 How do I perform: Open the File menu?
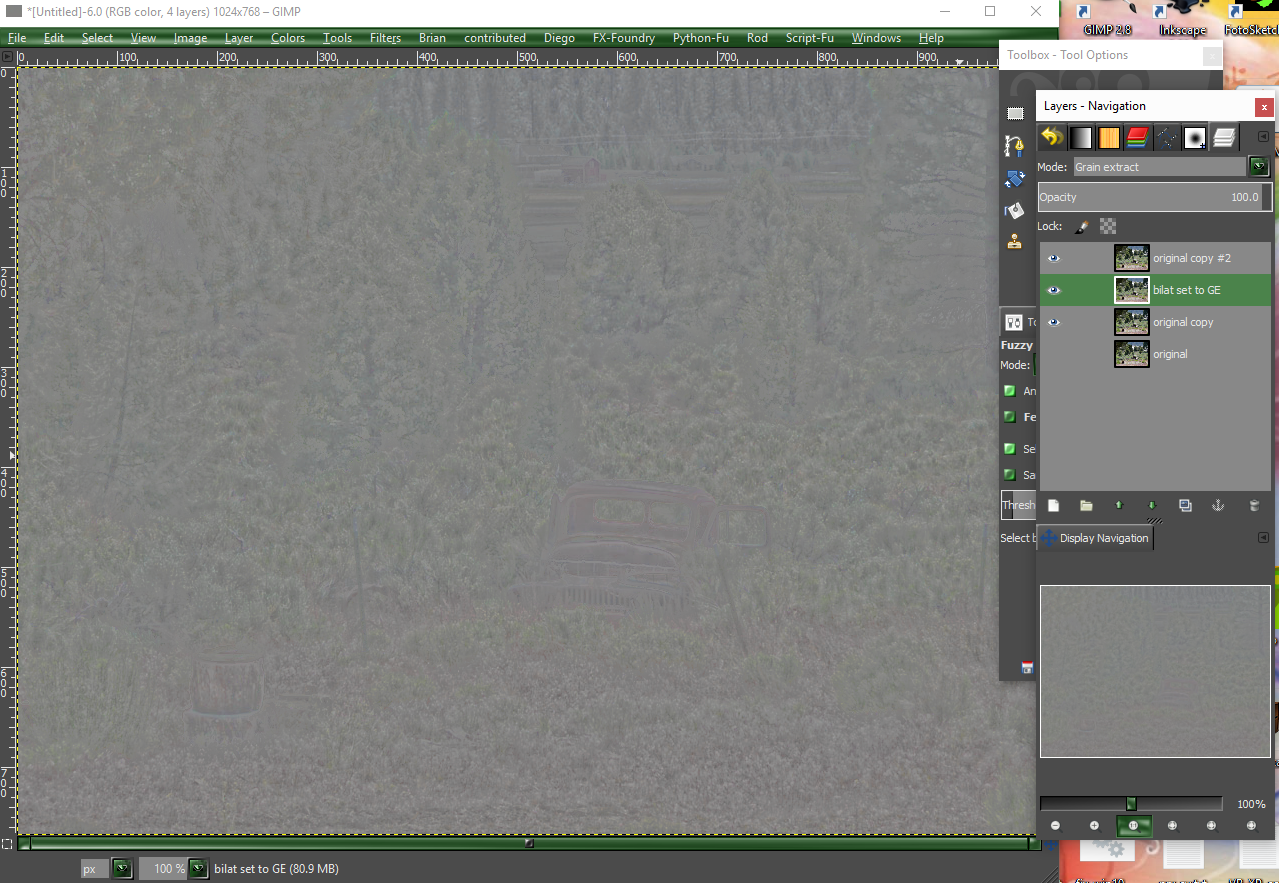point(17,38)
